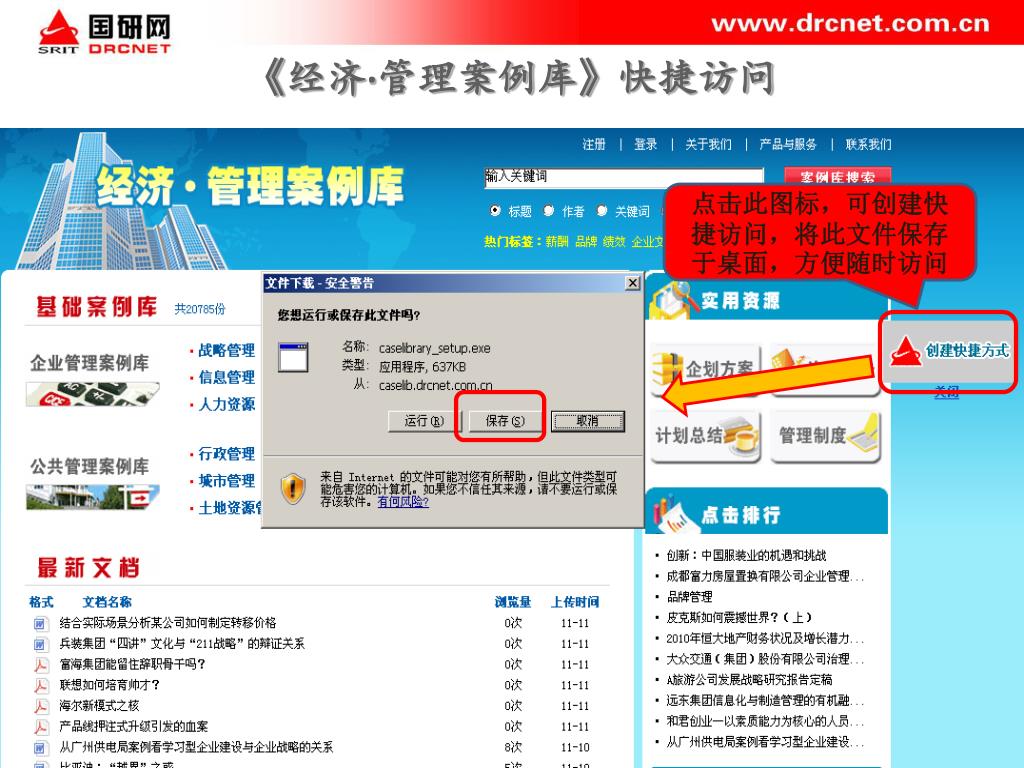Open the 注册 menu link
The width and height of the screenshot is (1024, 768).
point(594,144)
